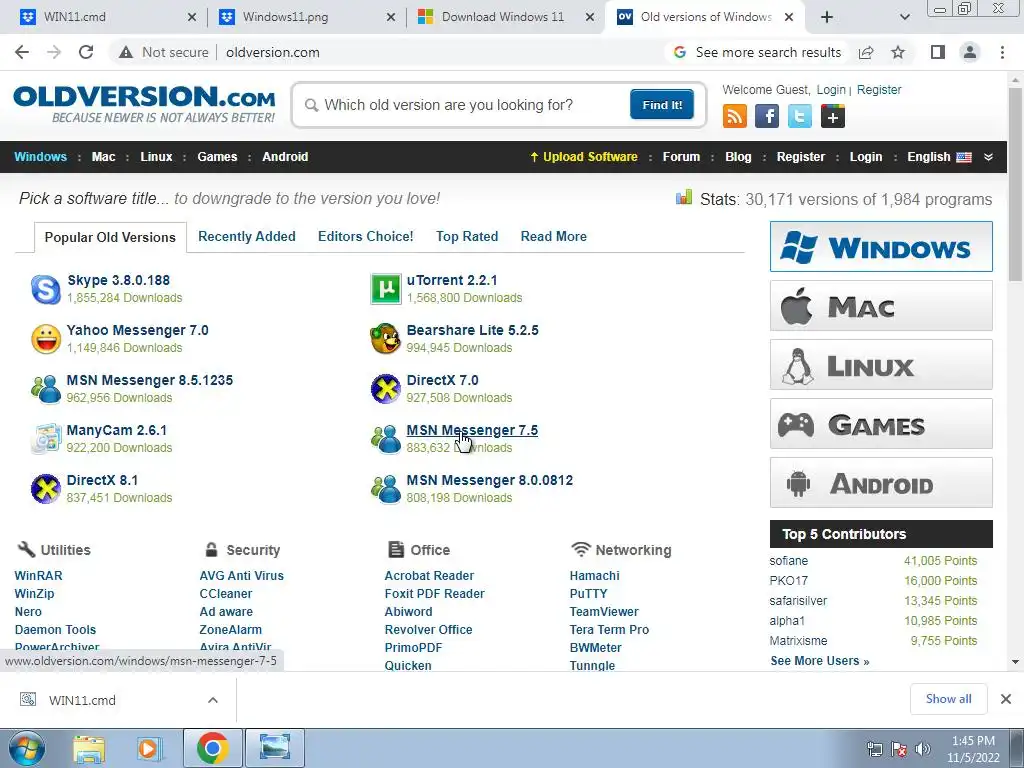Screen dimensions: 1024x768
Task: Open the CCleaner link under Security
Action: (x=225, y=594)
